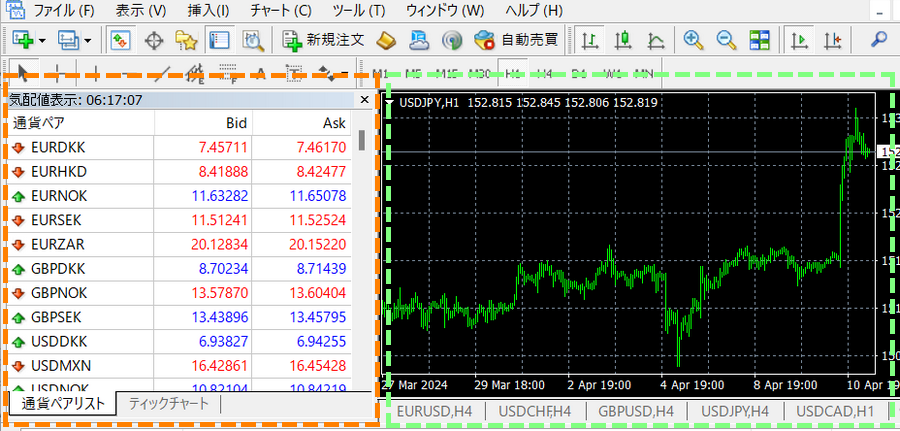Open the Signals radio-wave icon

(452, 40)
